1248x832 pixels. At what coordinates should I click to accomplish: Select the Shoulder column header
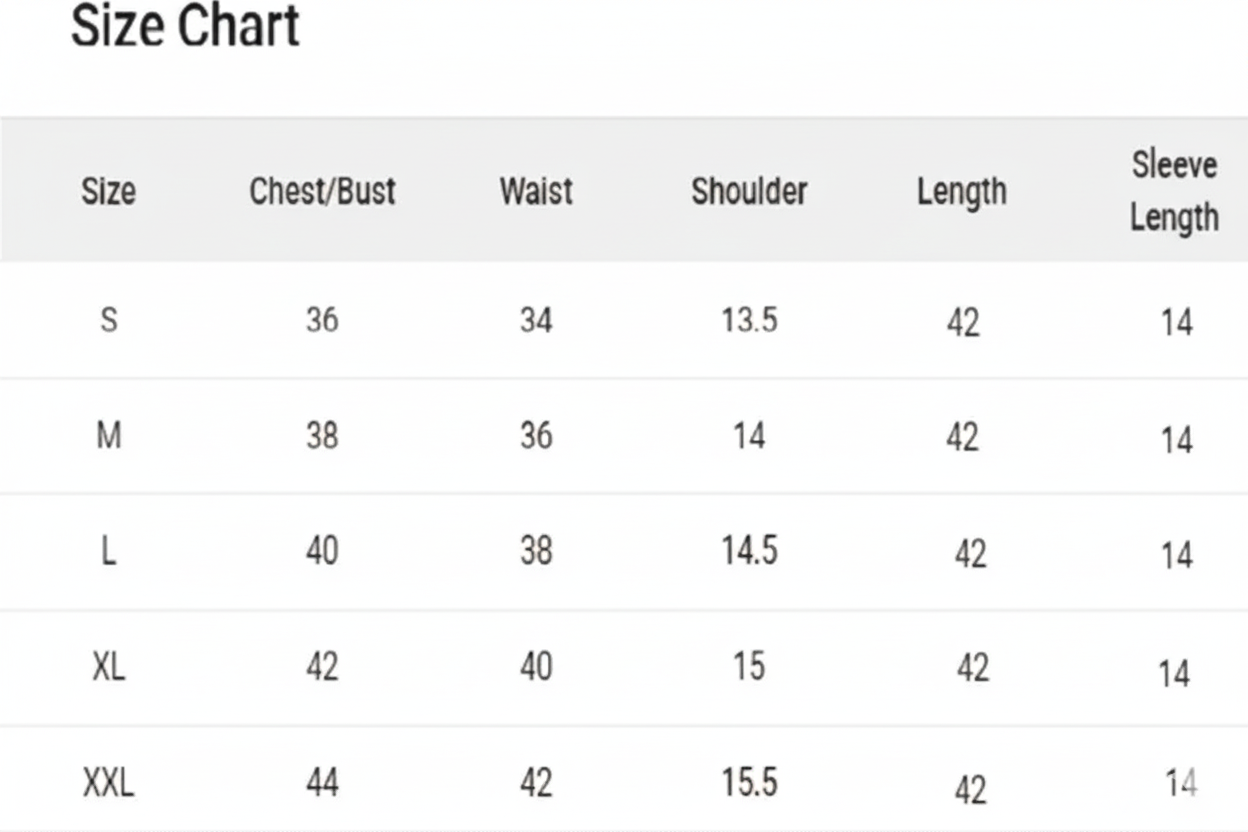pos(749,190)
